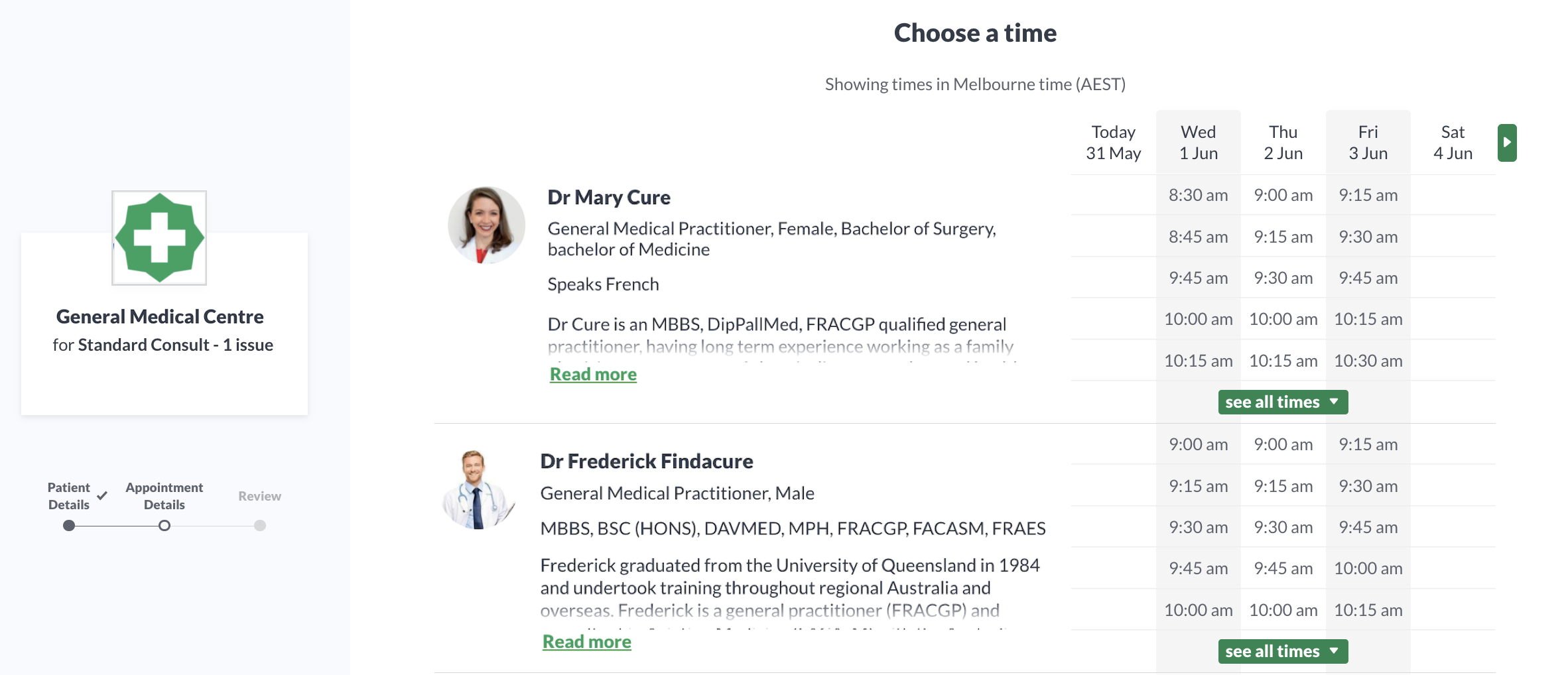Choose Dr Findacure's 10:15 am Friday slot
Viewport: 1568px width, 675px height.
point(1368,610)
